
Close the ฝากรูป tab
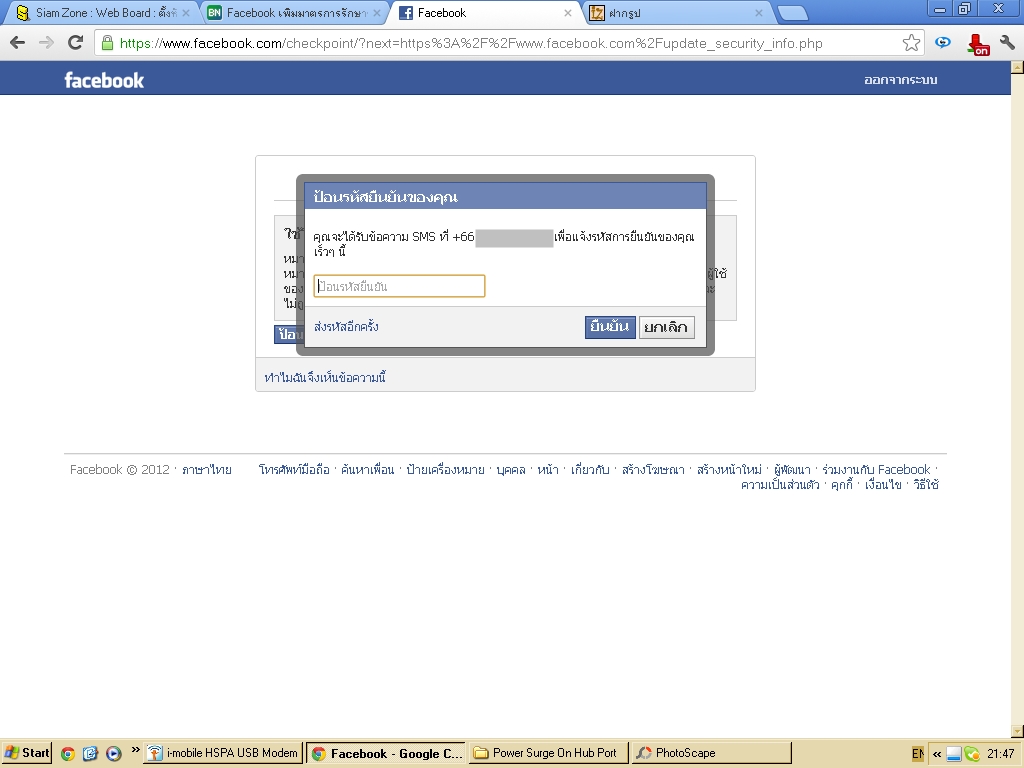pyautogui.click(x=758, y=13)
